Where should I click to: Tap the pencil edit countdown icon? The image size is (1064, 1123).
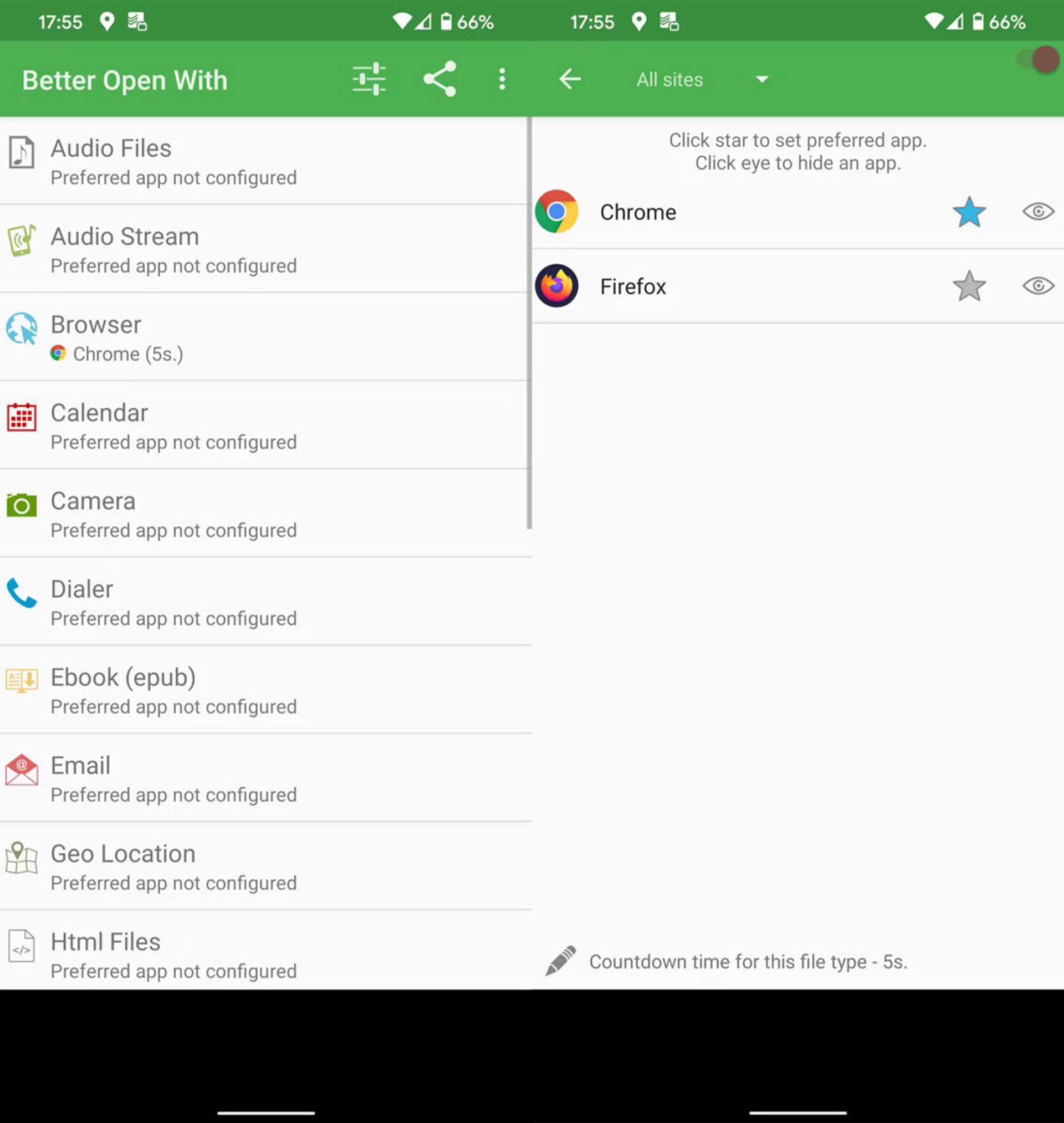point(560,960)
